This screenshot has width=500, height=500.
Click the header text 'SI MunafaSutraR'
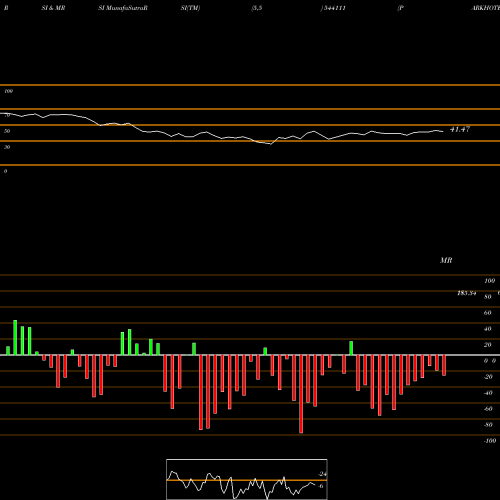click(x=123, y=8)
